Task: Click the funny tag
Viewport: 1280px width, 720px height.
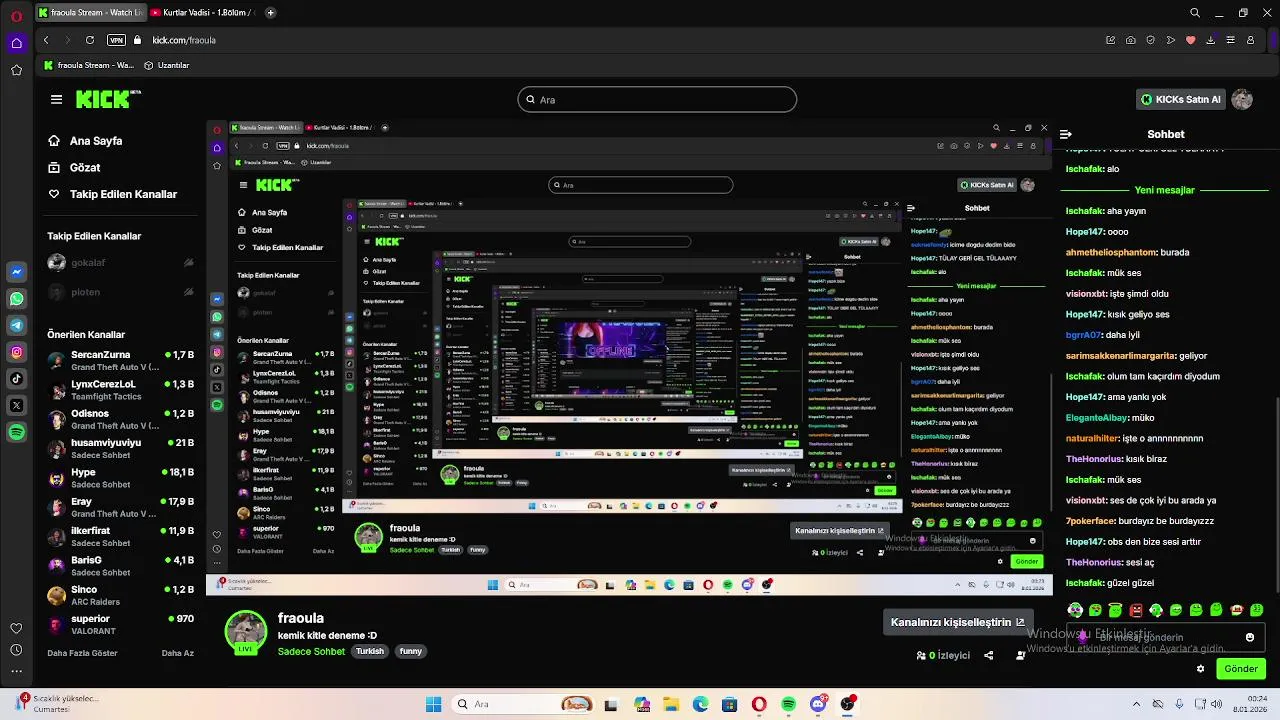Action: 411,651
